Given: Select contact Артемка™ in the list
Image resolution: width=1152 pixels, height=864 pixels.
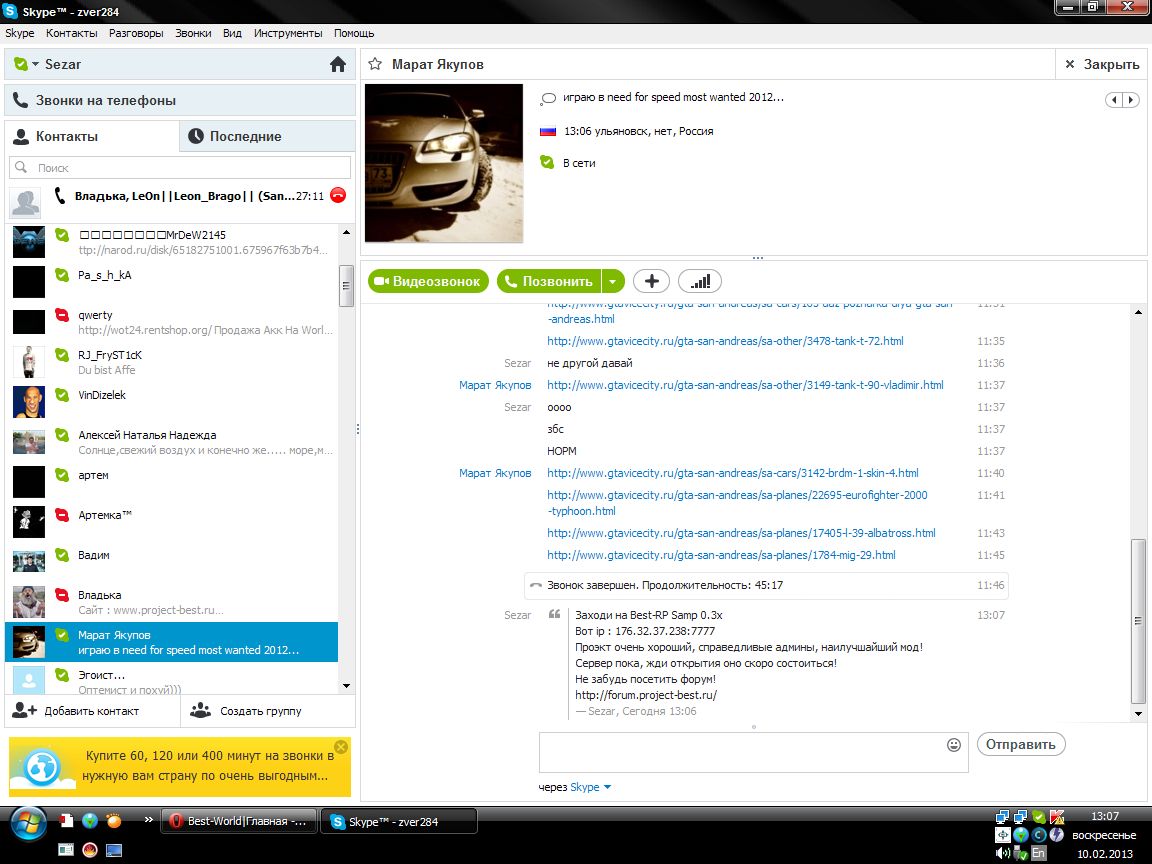Looking at the screenshot, I should click(172, 522).
